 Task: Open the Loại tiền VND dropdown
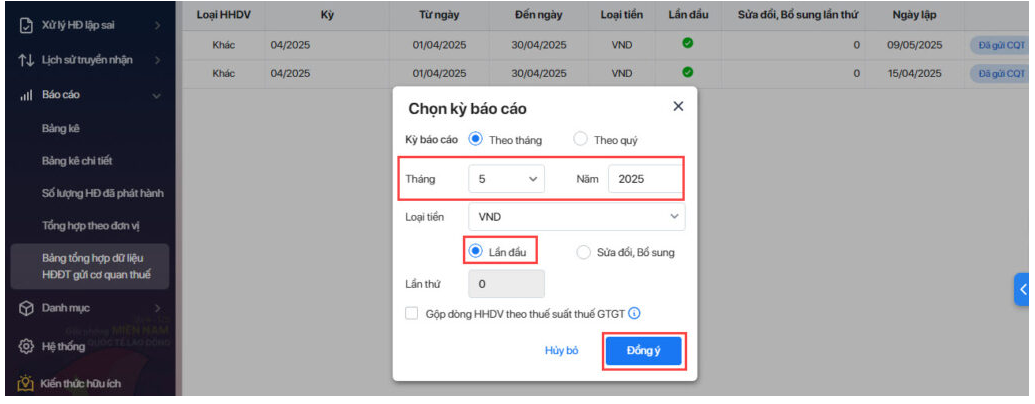coord(576,216)
